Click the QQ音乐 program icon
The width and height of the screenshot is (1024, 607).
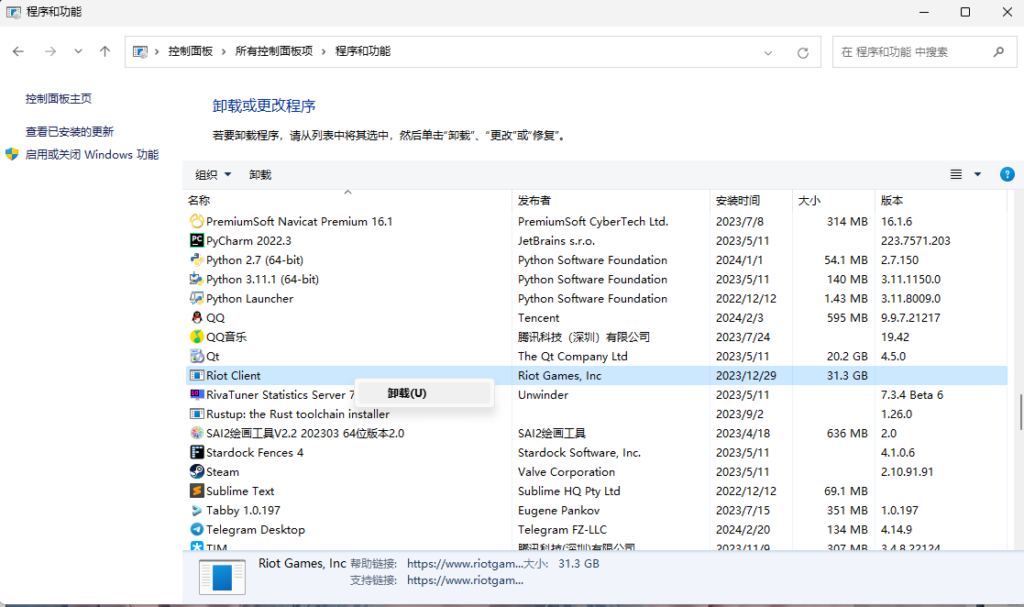point(197,337)
